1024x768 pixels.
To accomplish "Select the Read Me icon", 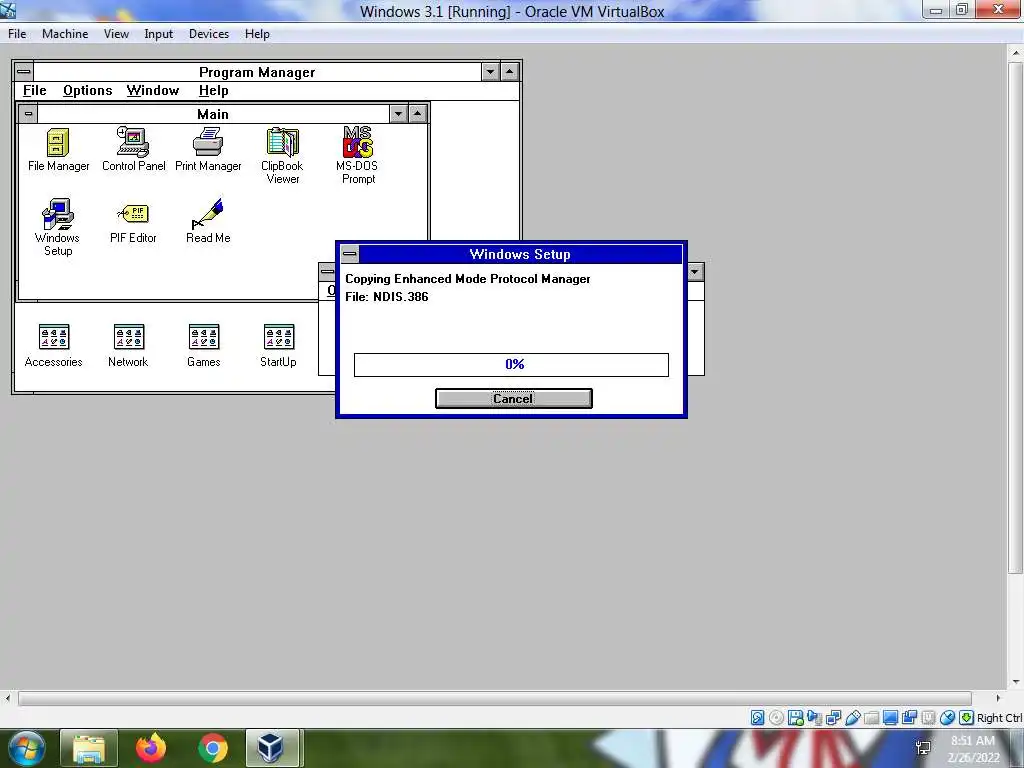I will pyautogui.click(x=208, y=221).
